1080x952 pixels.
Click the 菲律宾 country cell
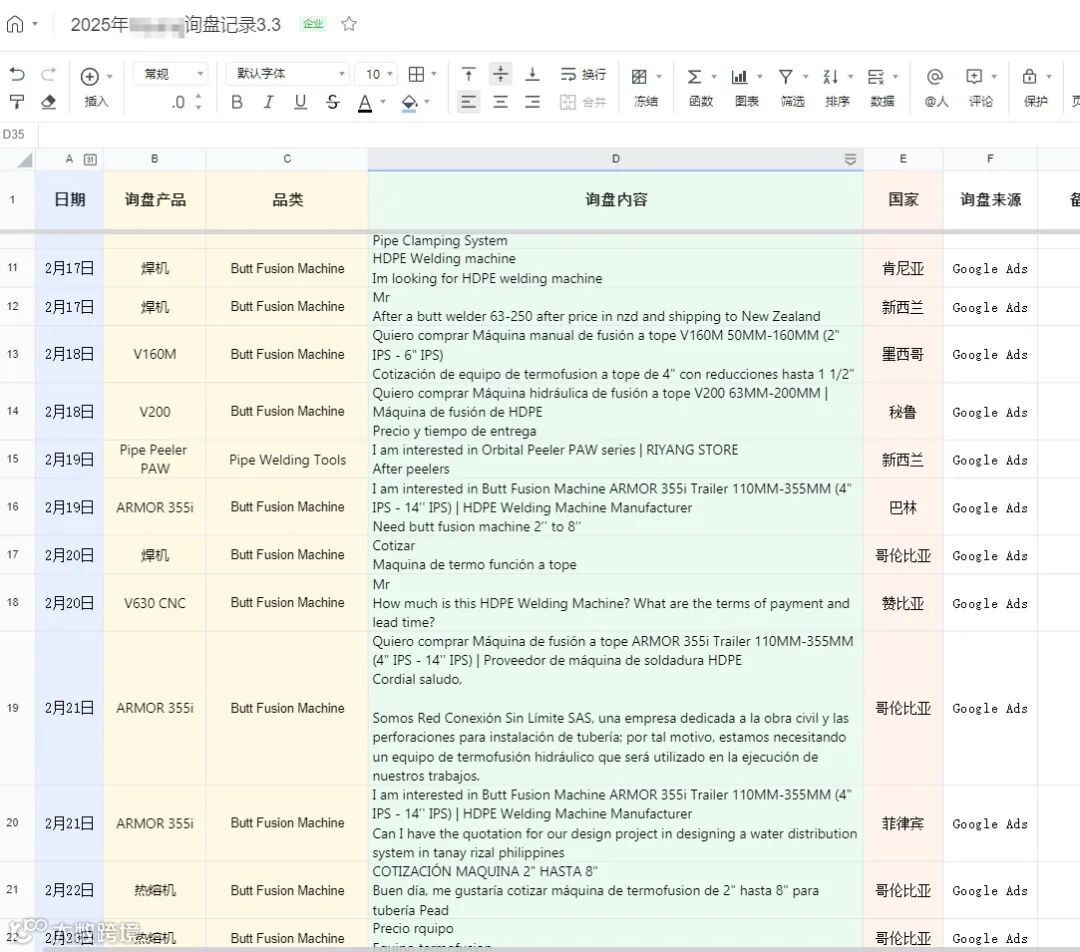click(x=903, y=823)
